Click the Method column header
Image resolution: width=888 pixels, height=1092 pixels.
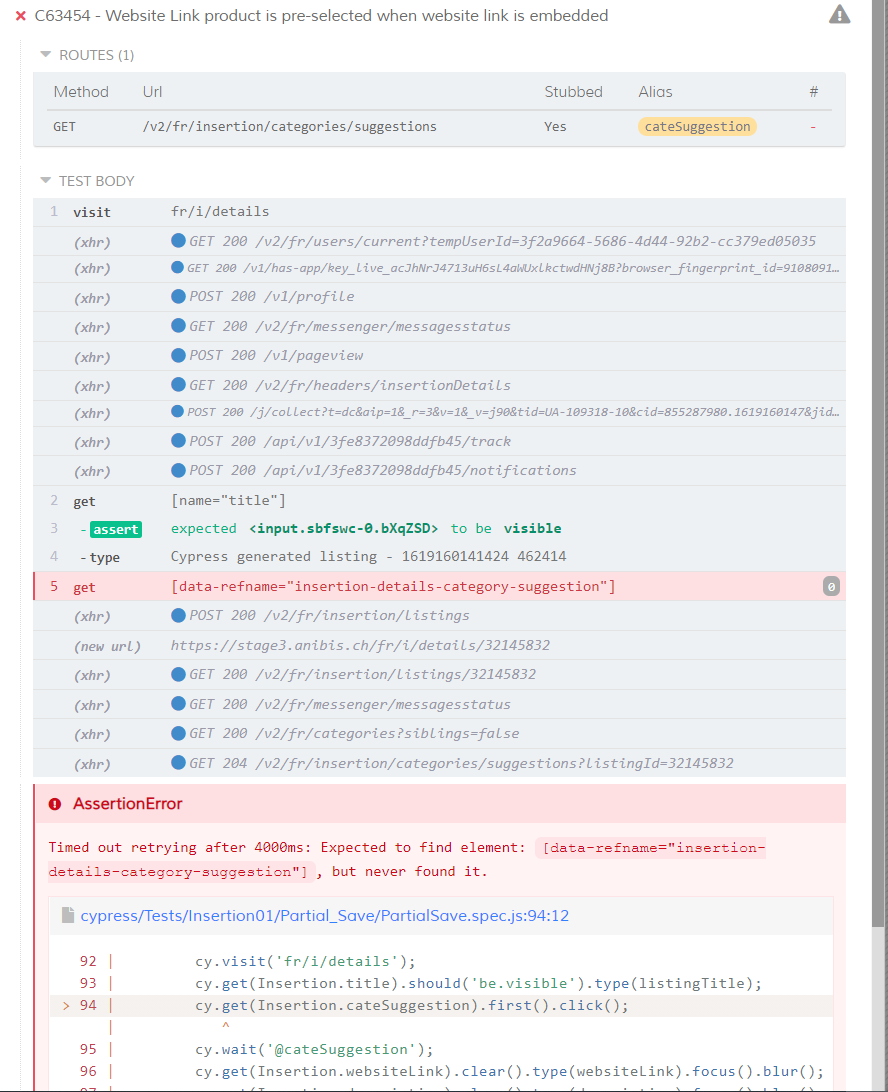point(81,91)
